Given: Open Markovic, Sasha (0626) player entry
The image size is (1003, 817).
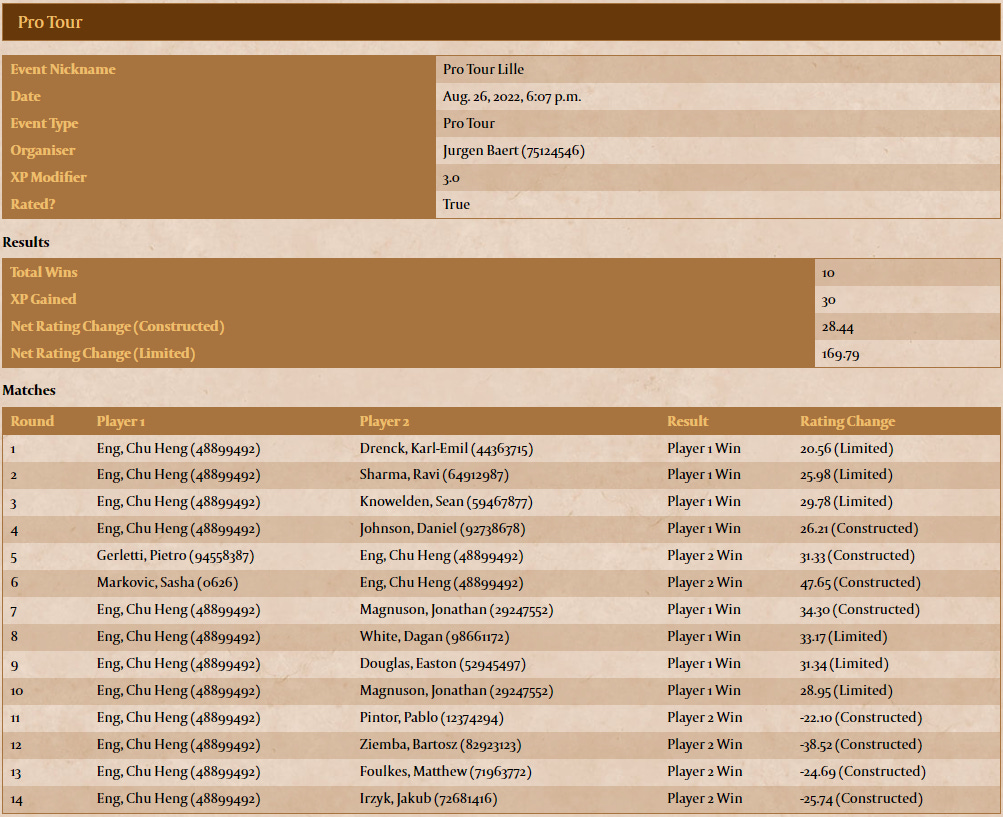Looking at the screenshot, I should pyautogui.click(x=168, y=583).
